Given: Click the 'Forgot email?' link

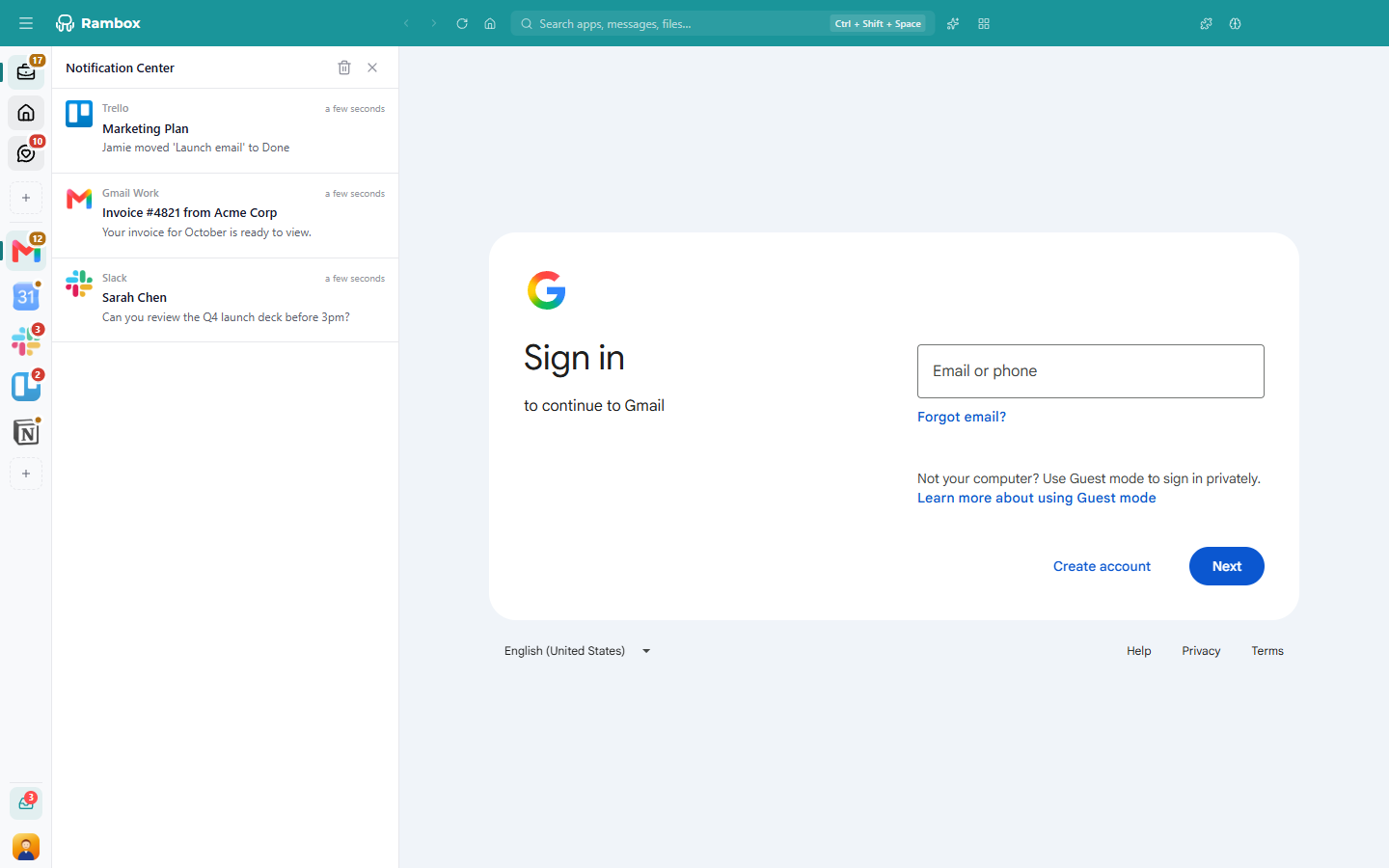Looking at the screenshot, I should (x=962, y=417).
